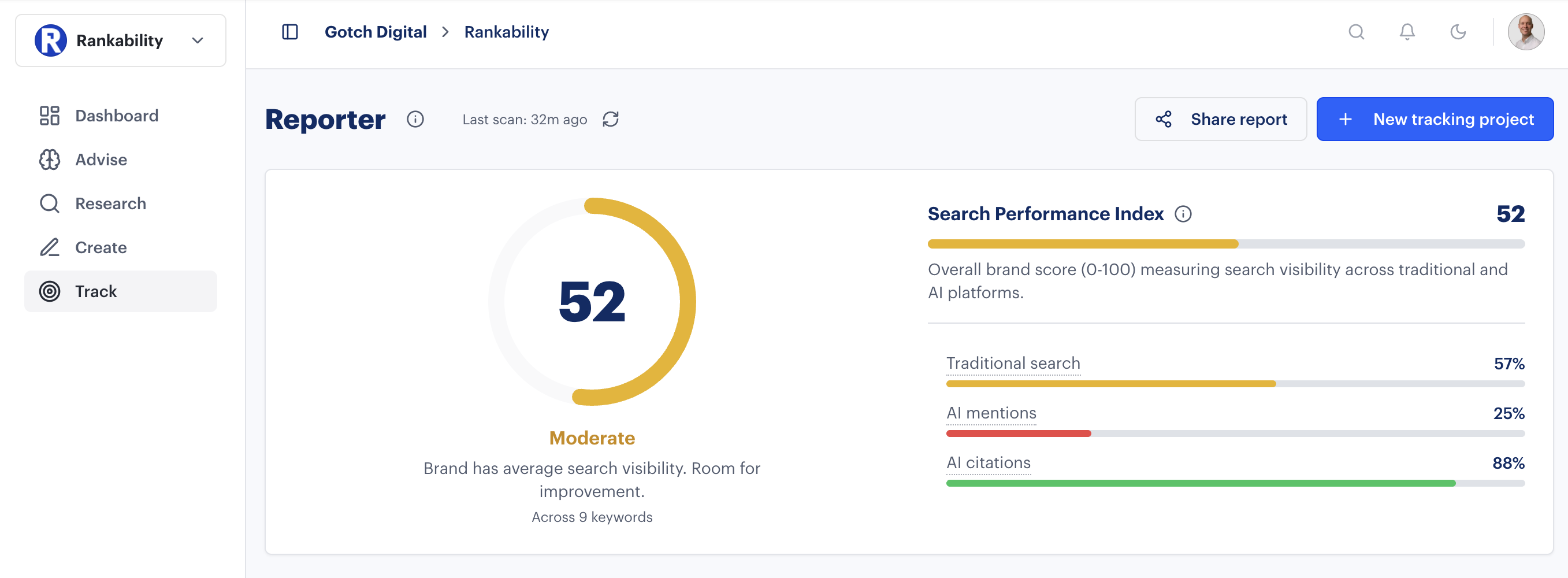The image size is (1568, 578).
Task: Click the user profile avatar
Action: [x=1526, y=32]
